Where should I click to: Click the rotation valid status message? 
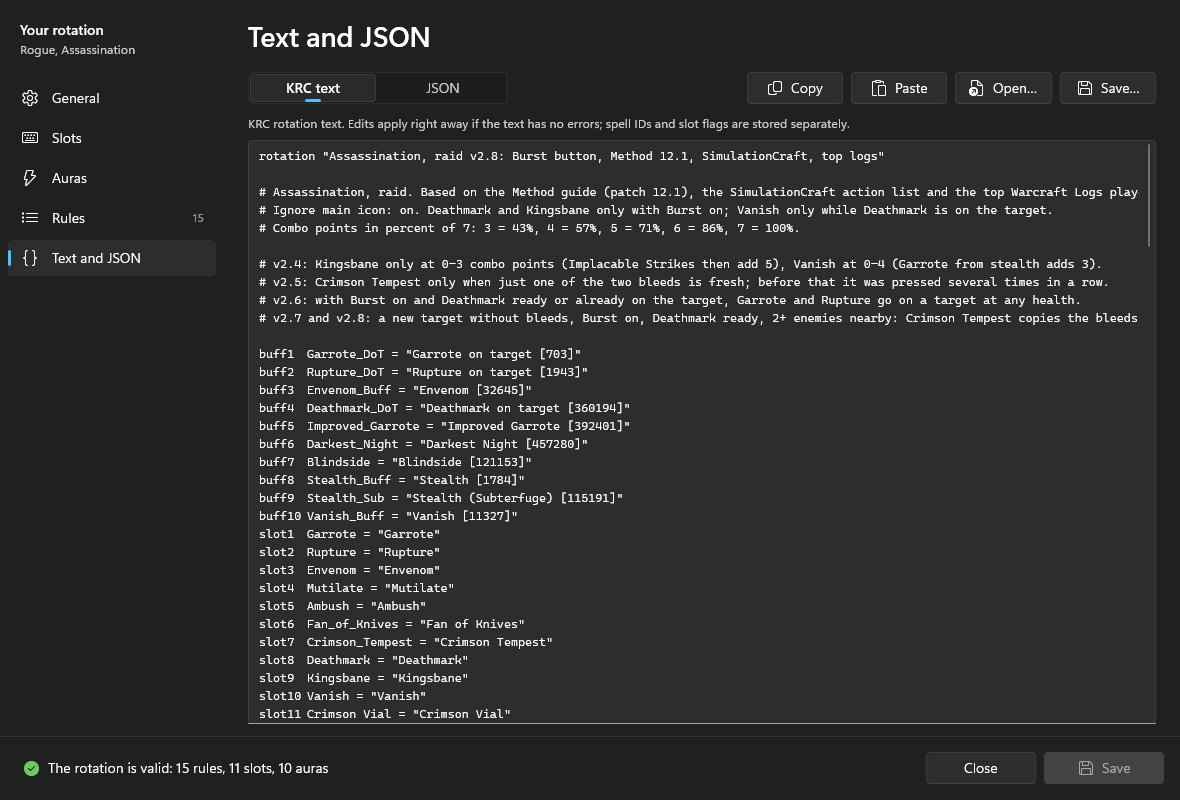pos(188,768)
